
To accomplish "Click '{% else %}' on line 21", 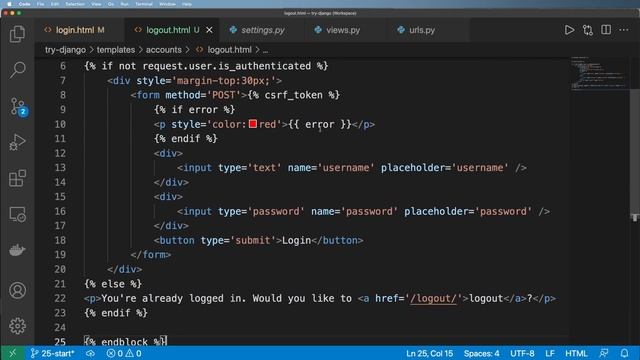I will point(113,284).
